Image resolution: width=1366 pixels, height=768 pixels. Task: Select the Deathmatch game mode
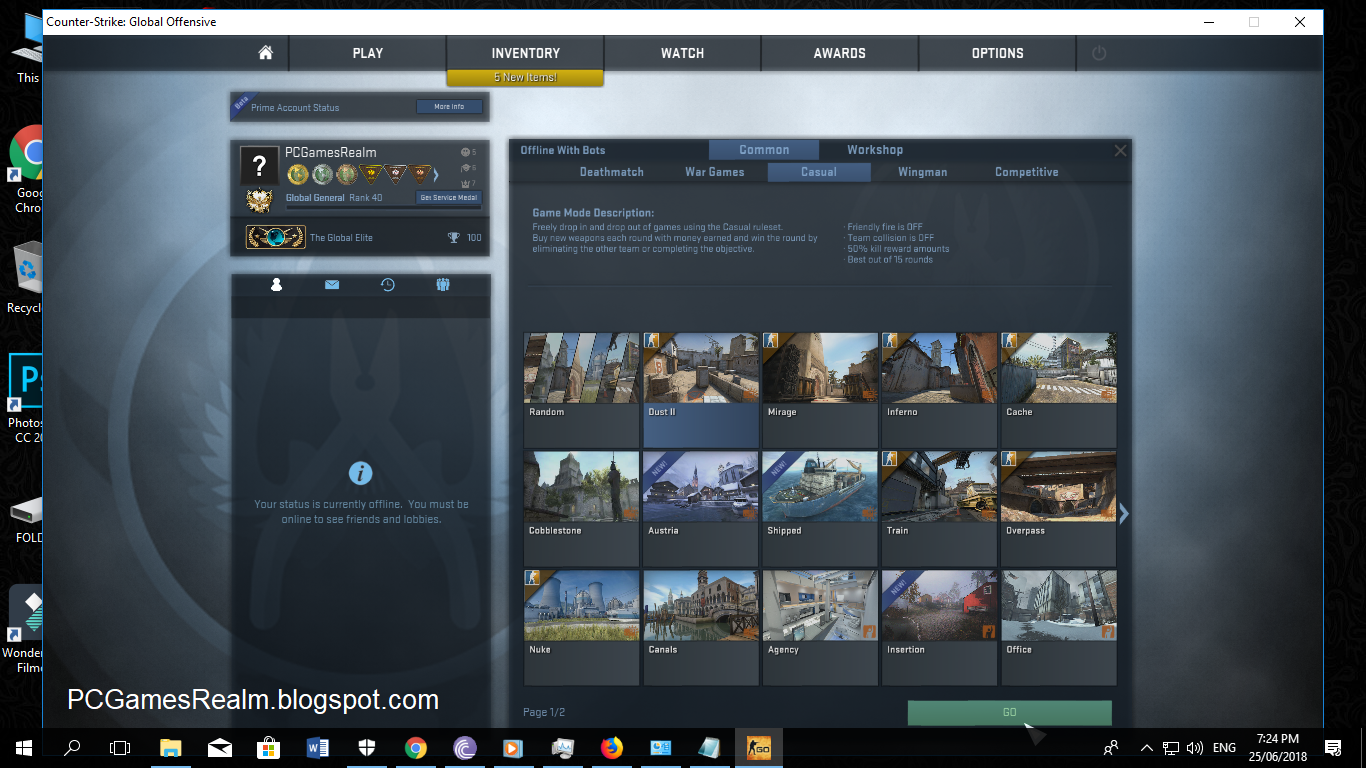(612, 172)
